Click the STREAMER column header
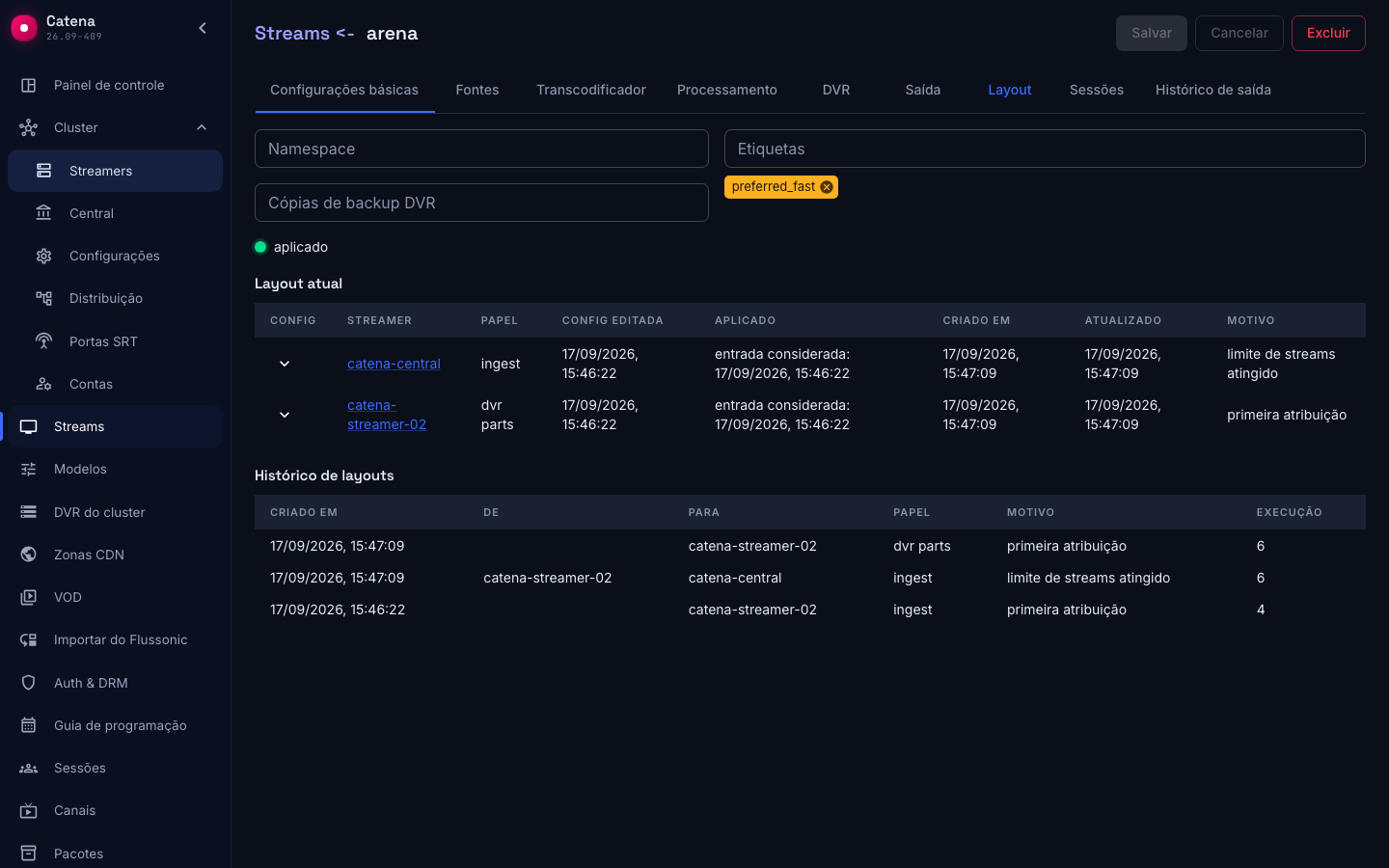 379,320
